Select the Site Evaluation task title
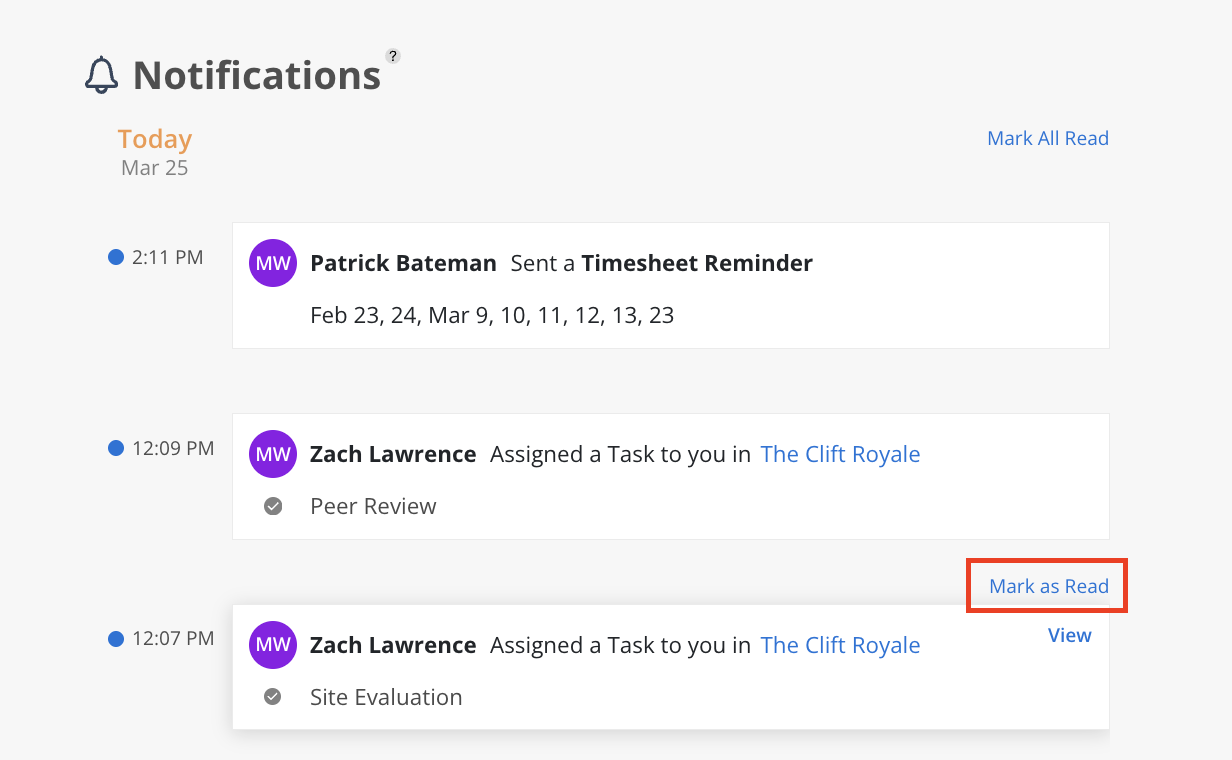The image size is (1232, 760). click(x=386, y=697)
